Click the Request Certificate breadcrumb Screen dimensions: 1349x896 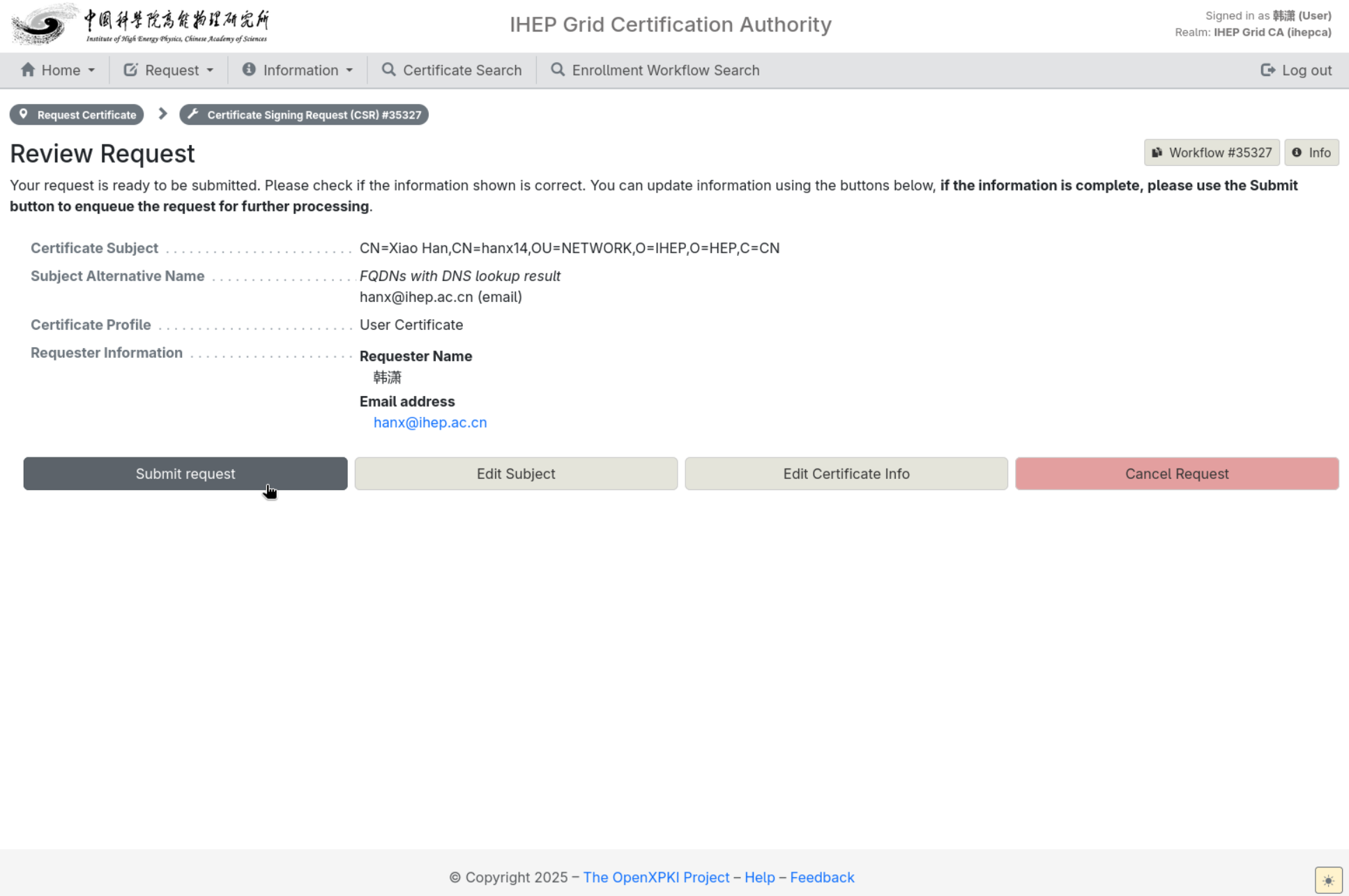(x=77, y=114)
